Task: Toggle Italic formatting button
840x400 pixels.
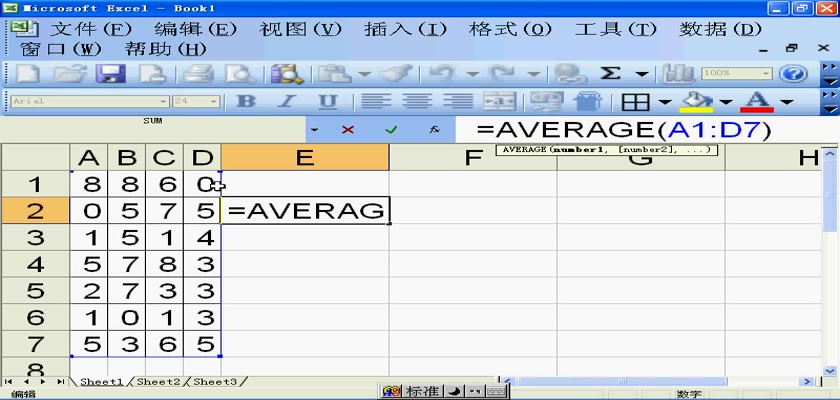Action: click(x=286, y=102)
